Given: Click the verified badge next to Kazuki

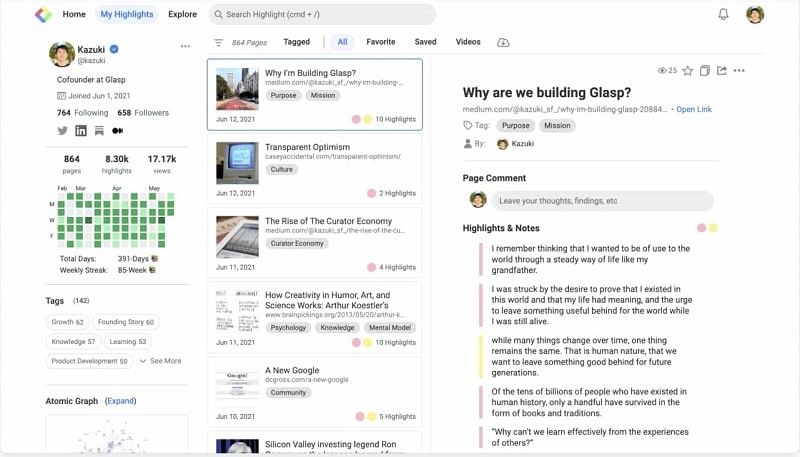Looking at the screenshot, I should click(114, 49).
